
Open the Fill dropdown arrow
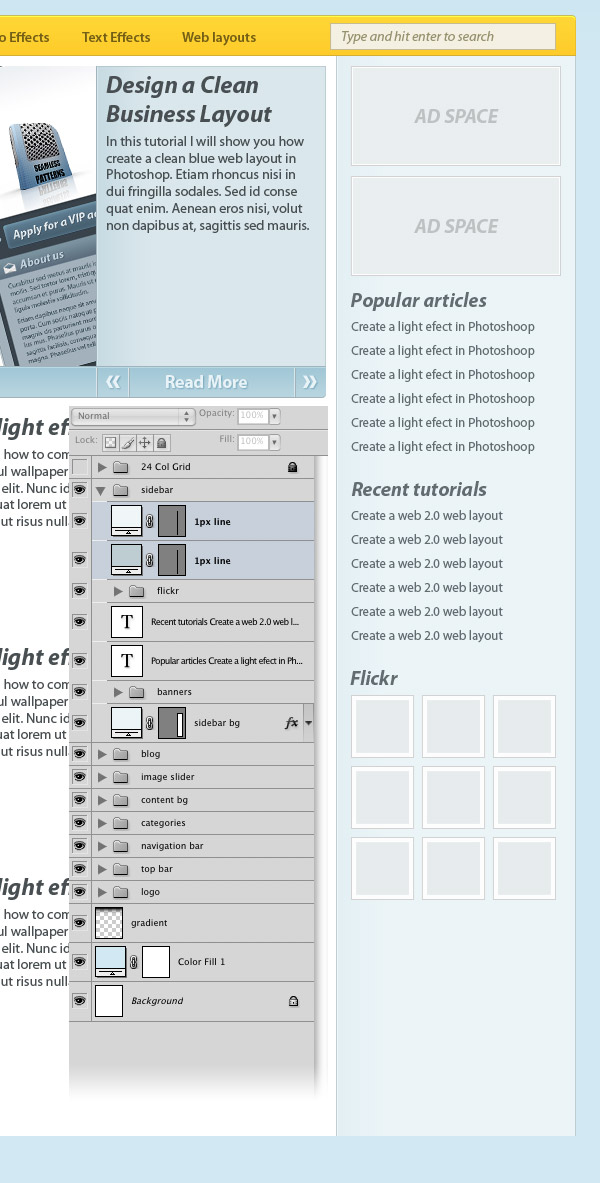coord(274,442)
